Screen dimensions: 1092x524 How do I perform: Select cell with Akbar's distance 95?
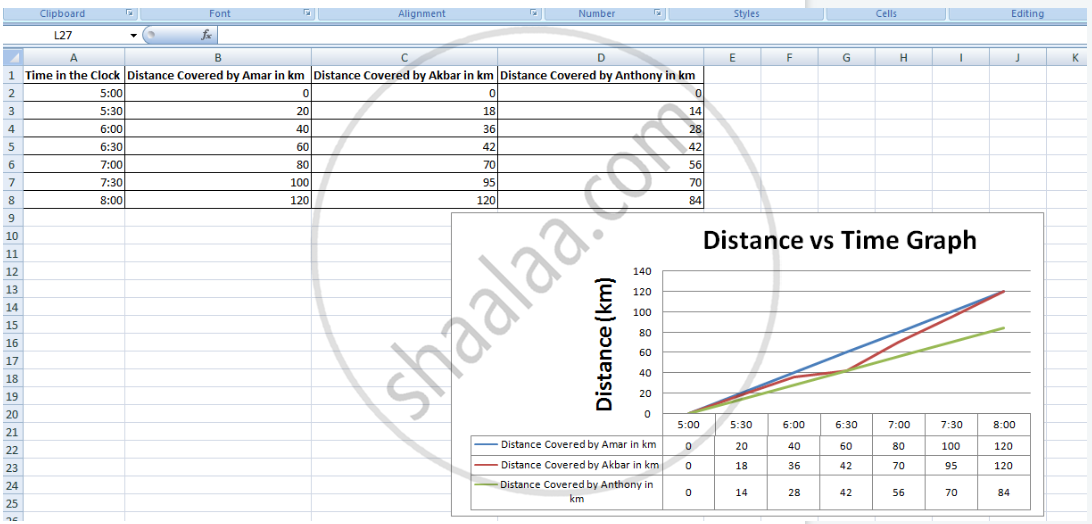tap(404, 183)
